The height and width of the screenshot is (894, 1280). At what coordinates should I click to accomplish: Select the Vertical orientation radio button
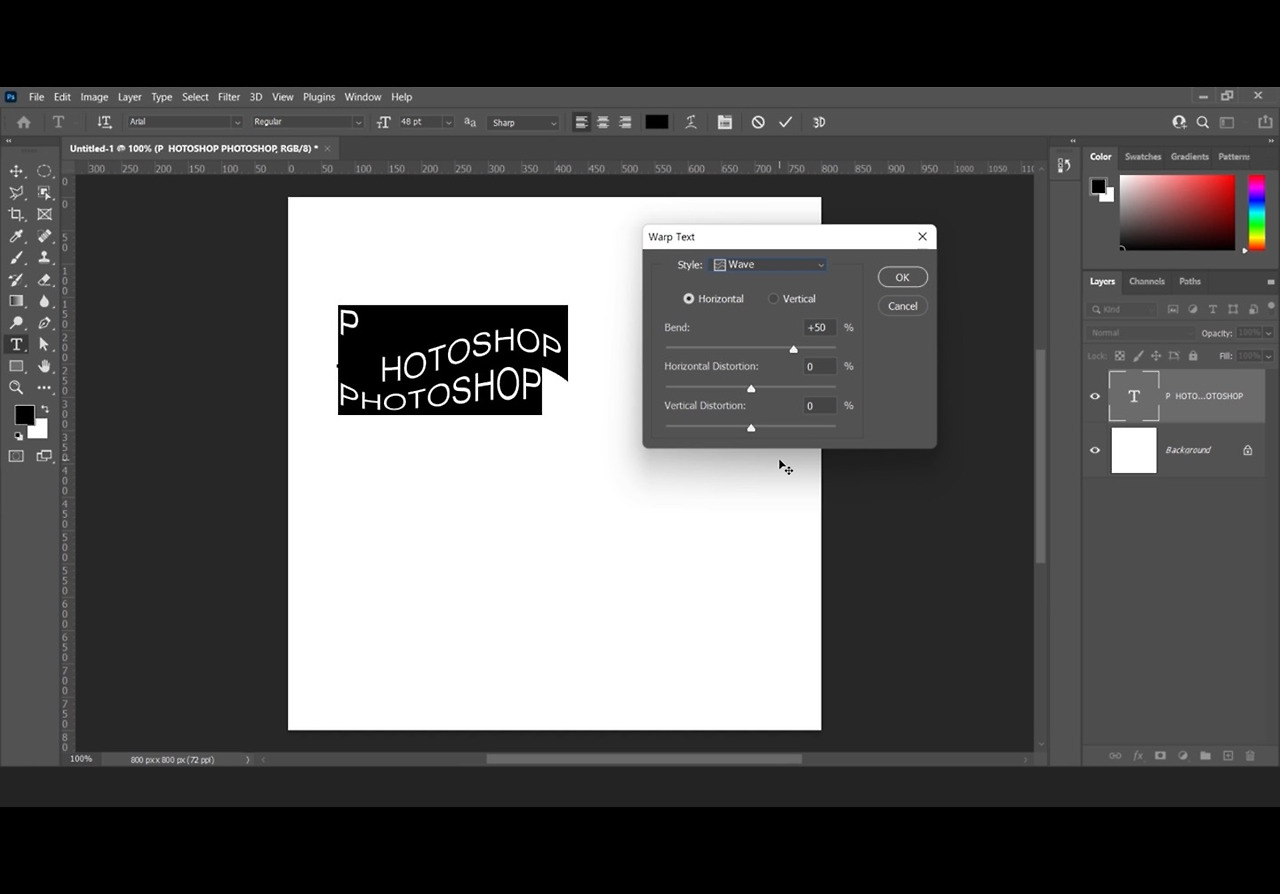774,299
